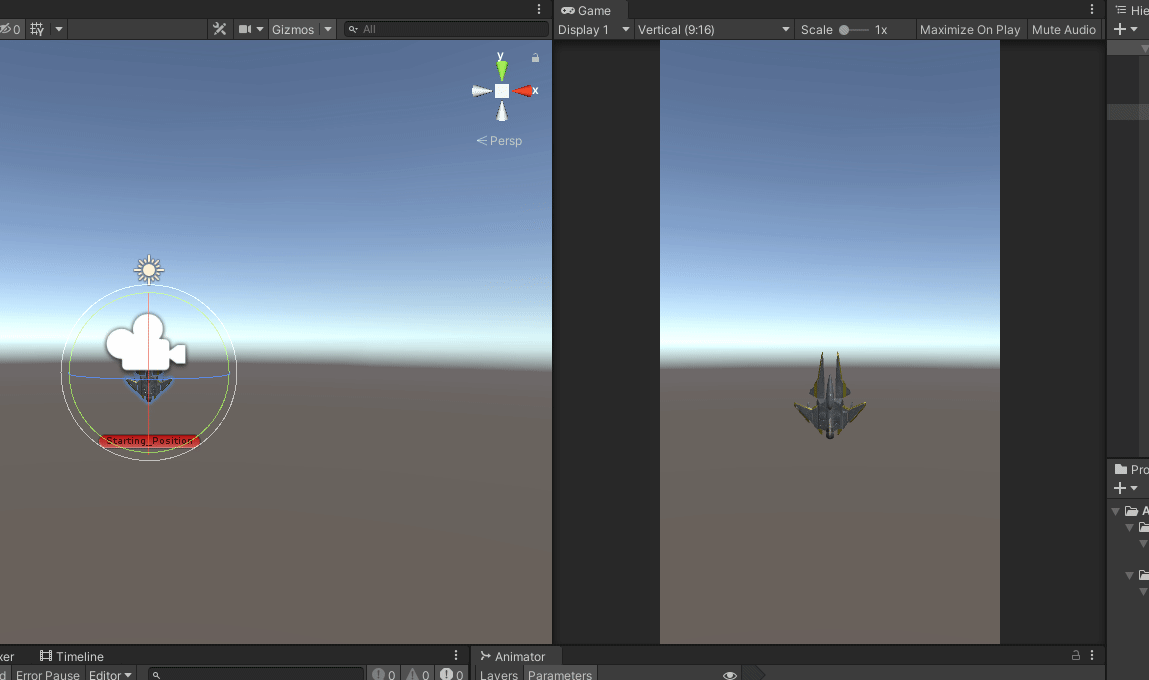The width and height of the screenshot is (1149, 680).
Task: Select the Directional Light sun gizmo
Action: pos(149,270)
